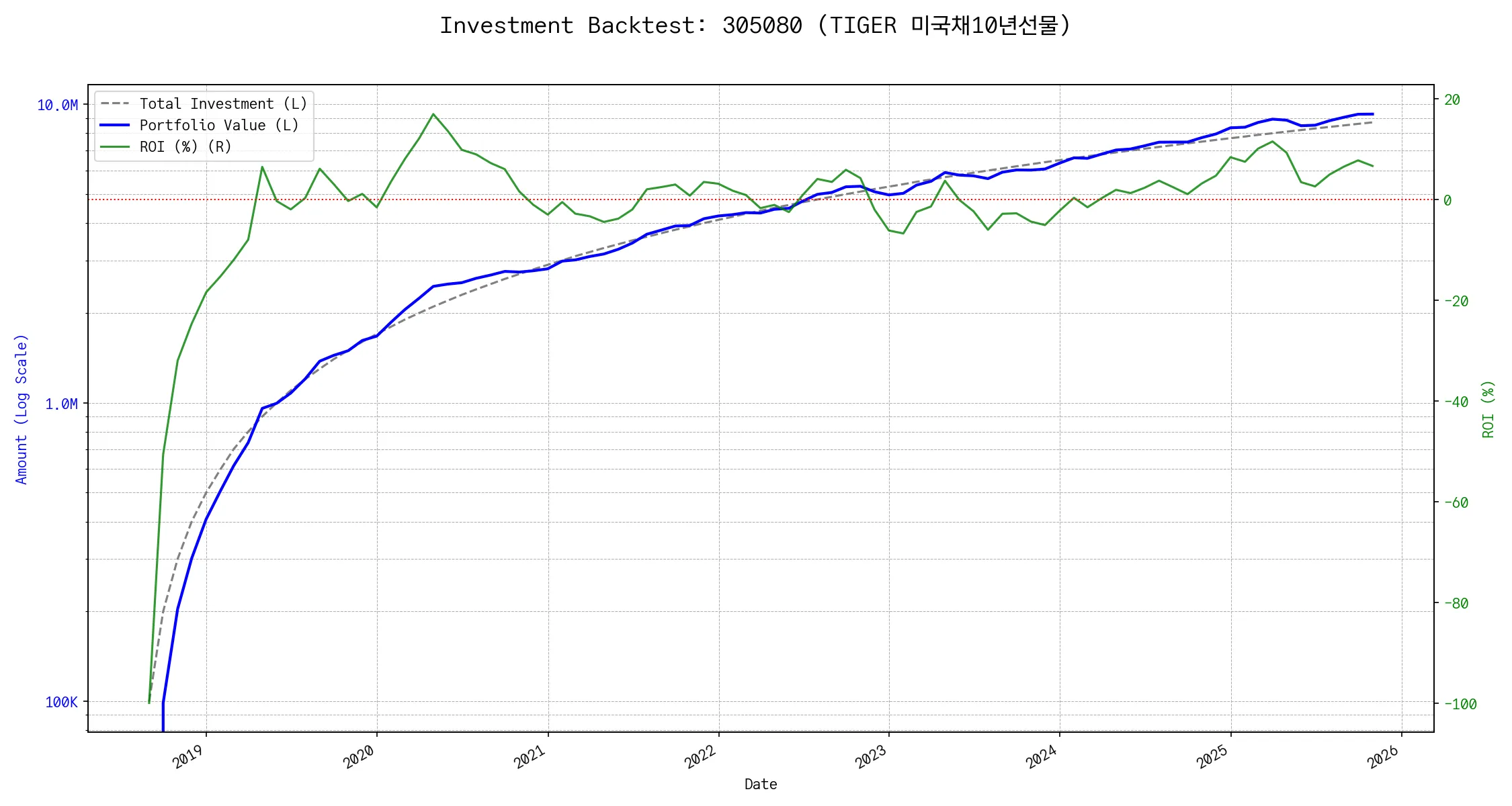Click the 2022 x-axis tick label
The image size is (1512, 806).
pos(701,758)
